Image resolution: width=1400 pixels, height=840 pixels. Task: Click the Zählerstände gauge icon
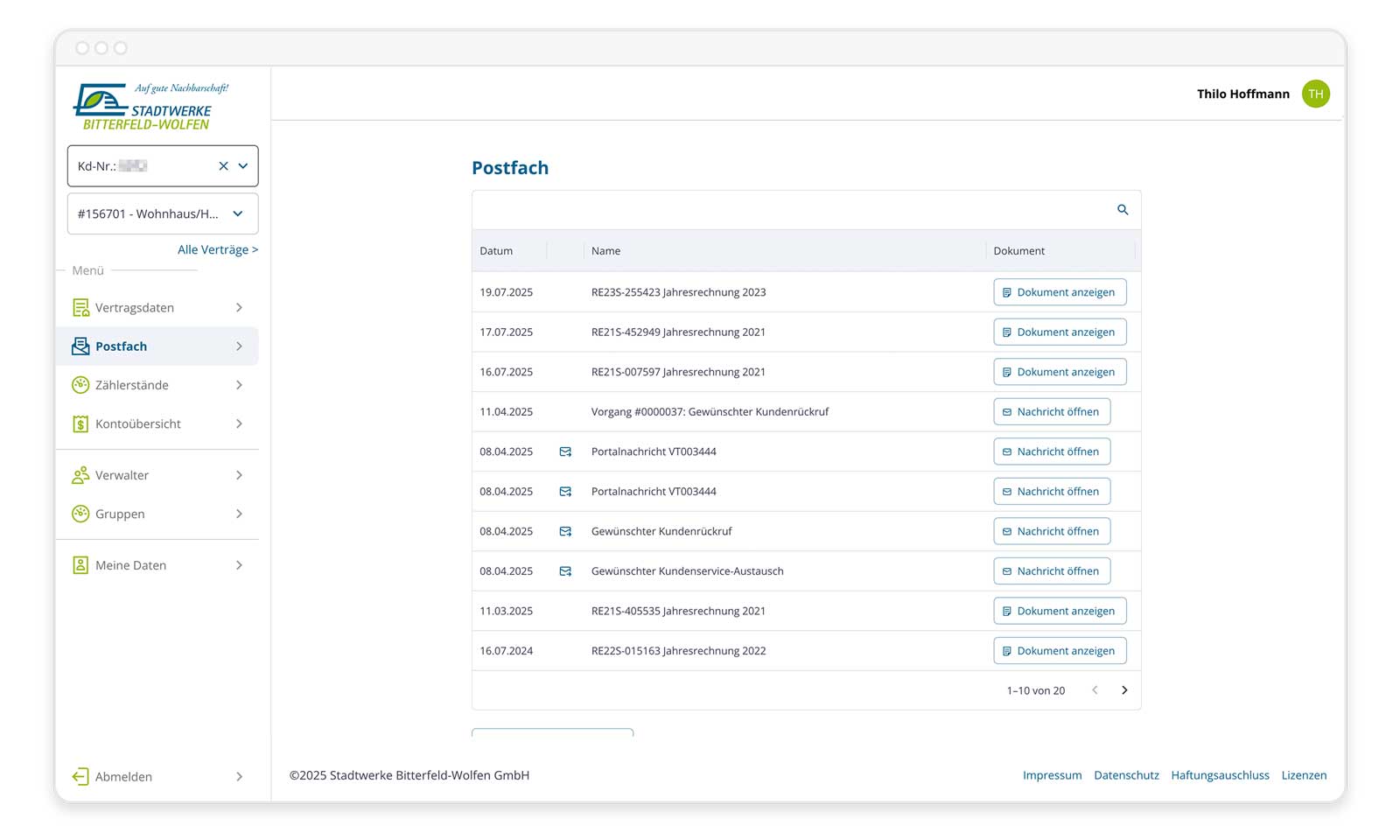coord(80,385)
